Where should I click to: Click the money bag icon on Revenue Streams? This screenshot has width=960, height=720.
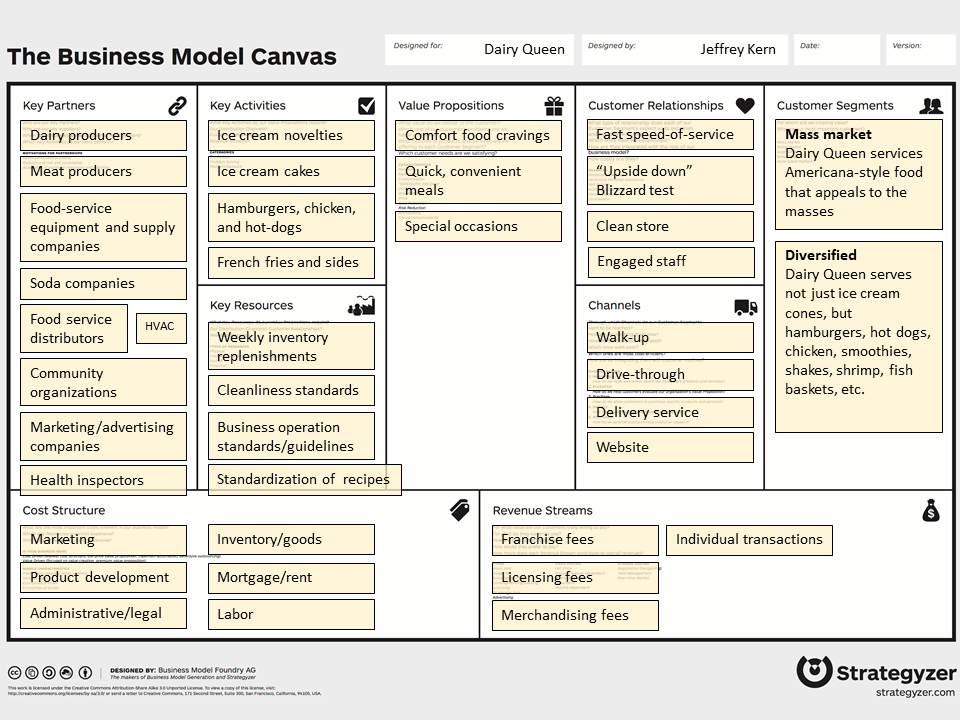click(930, 509)
